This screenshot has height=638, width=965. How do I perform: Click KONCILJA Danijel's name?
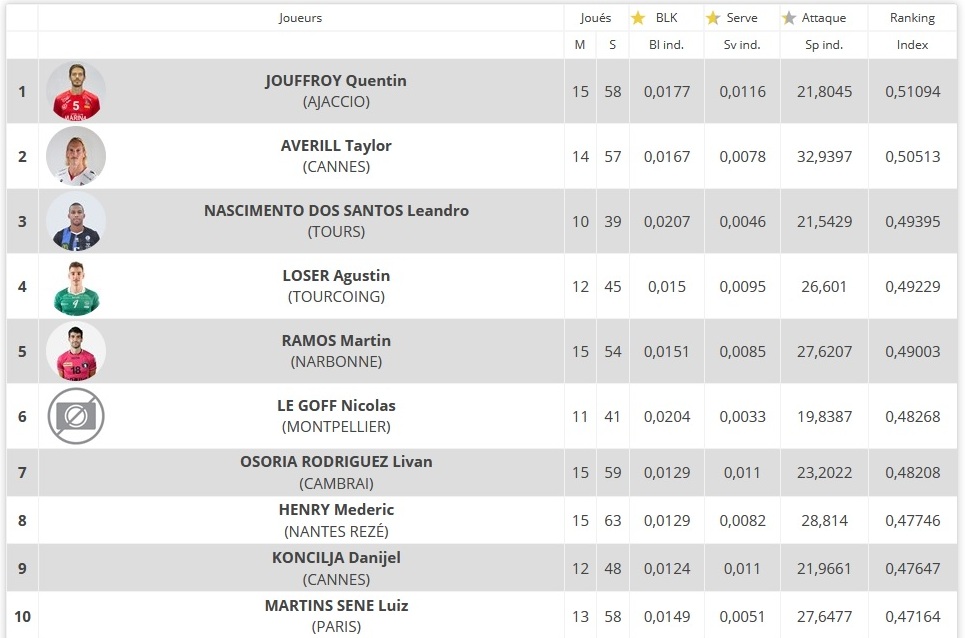336,557
